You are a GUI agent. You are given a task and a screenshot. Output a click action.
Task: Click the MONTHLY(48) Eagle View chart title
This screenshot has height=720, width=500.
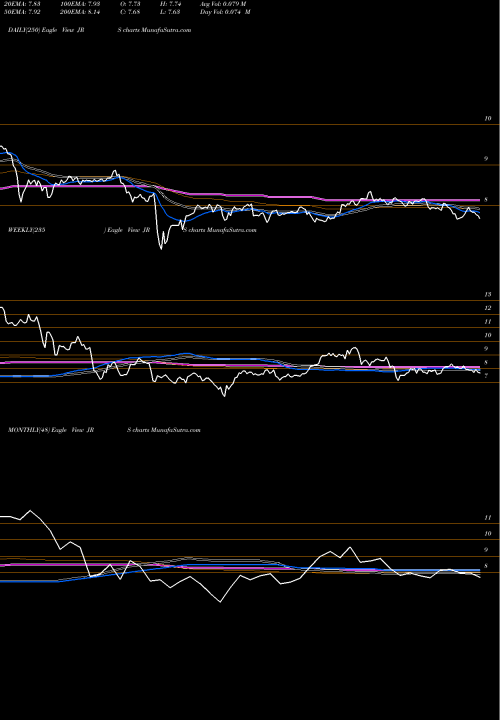[104, 430]
